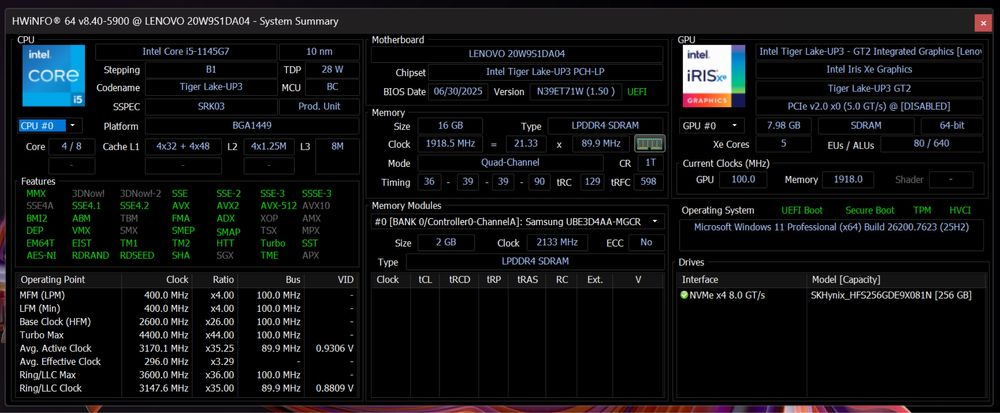Click the BIOS version N39ET71W field
1000x413 pixels.
(576, 92)
